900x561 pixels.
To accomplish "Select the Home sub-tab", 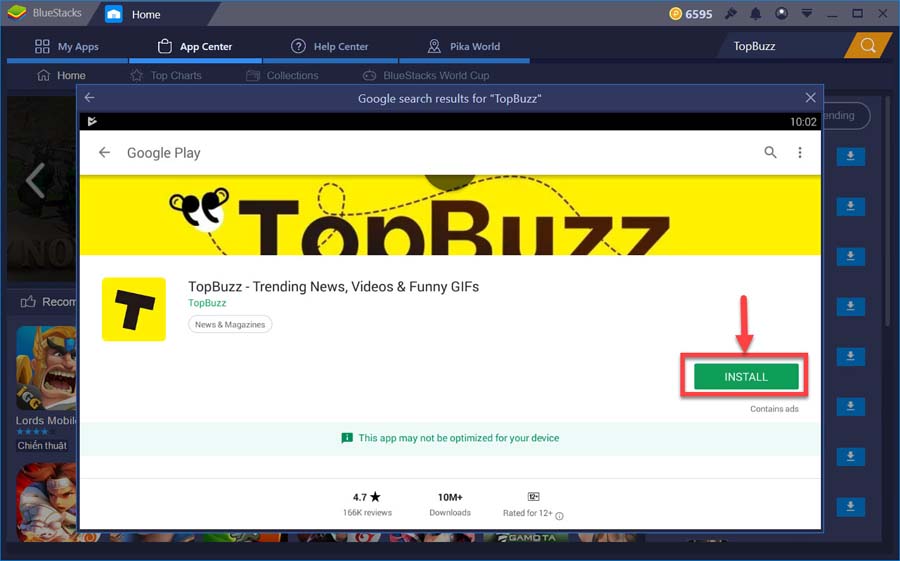I will point(61,75).
